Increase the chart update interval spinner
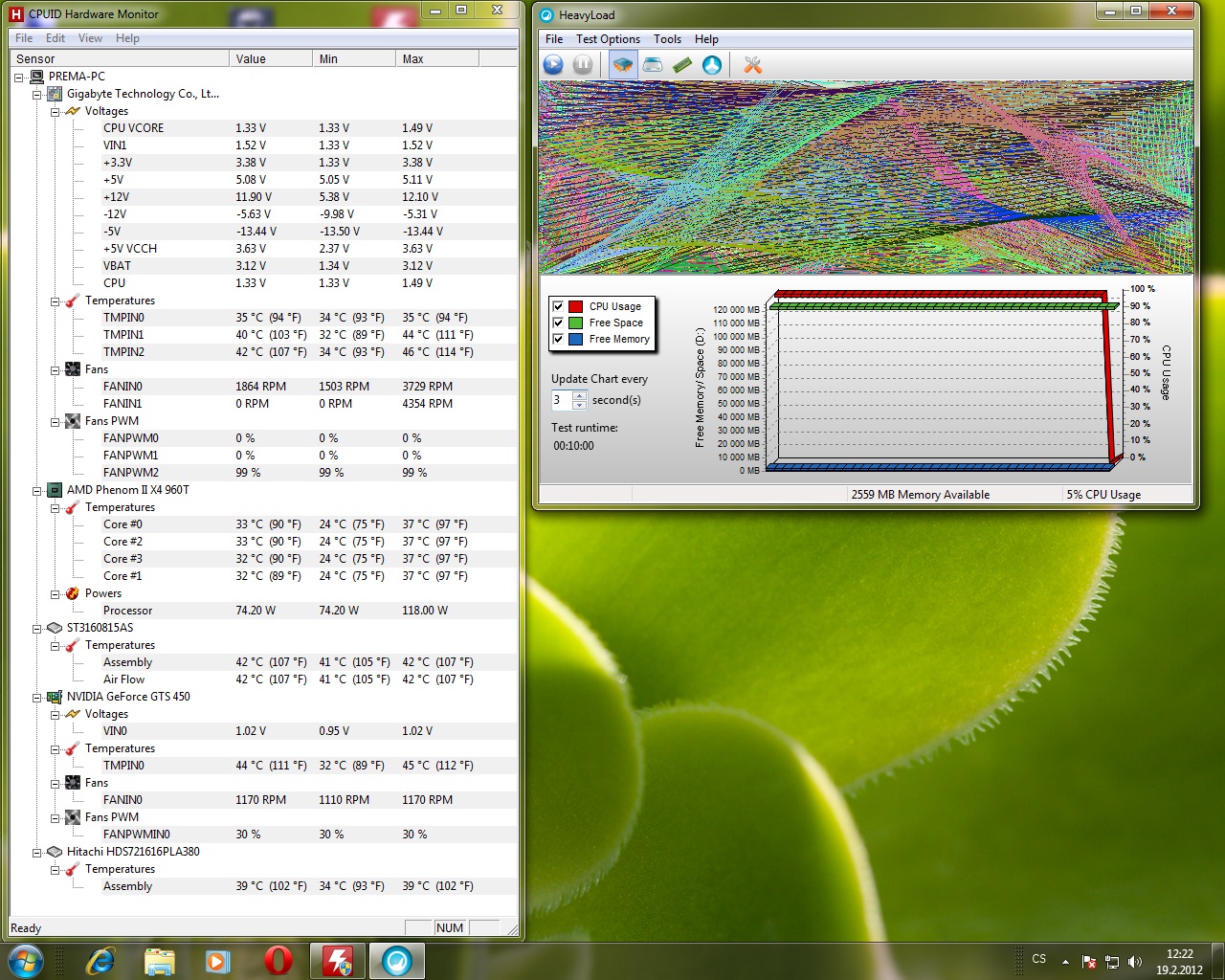The image size is (1225, 980). pos(579,395)
